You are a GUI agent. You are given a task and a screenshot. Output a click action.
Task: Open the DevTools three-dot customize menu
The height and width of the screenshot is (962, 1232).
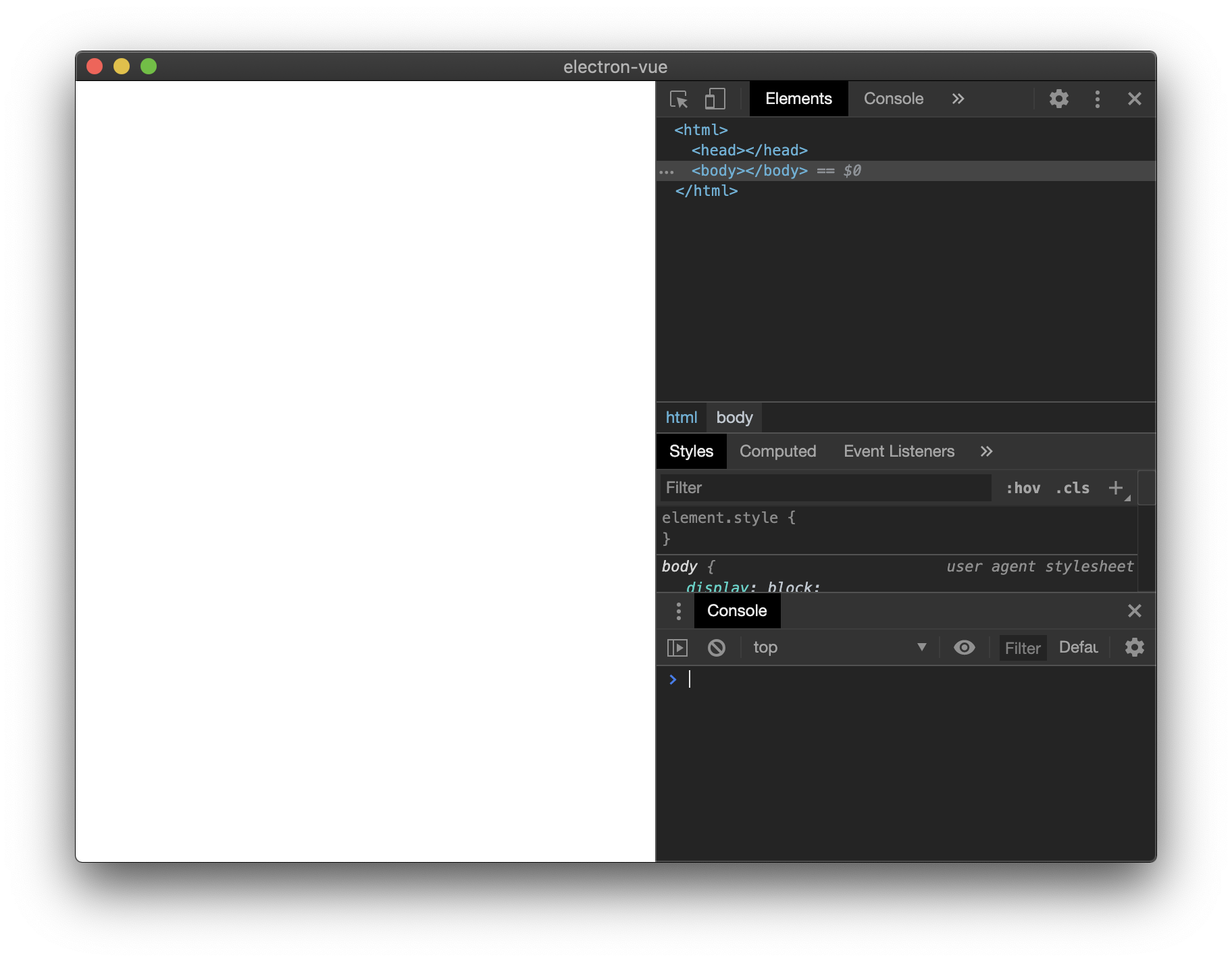pos(1097,99)
